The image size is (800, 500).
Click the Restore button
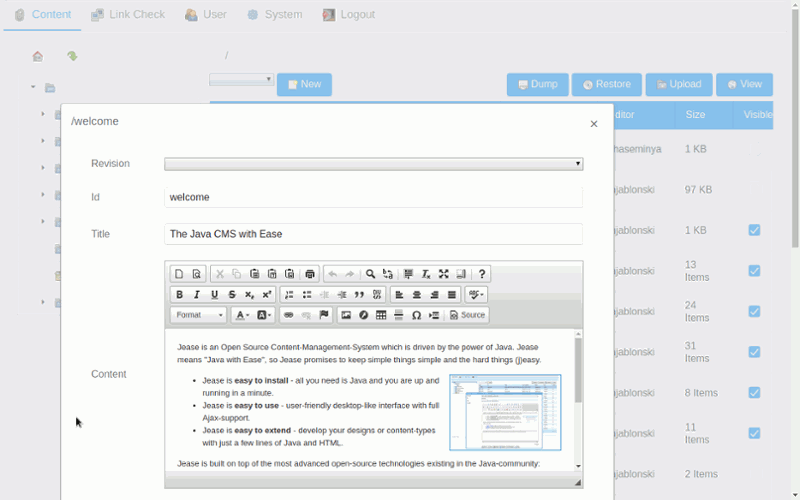[607, 84]
